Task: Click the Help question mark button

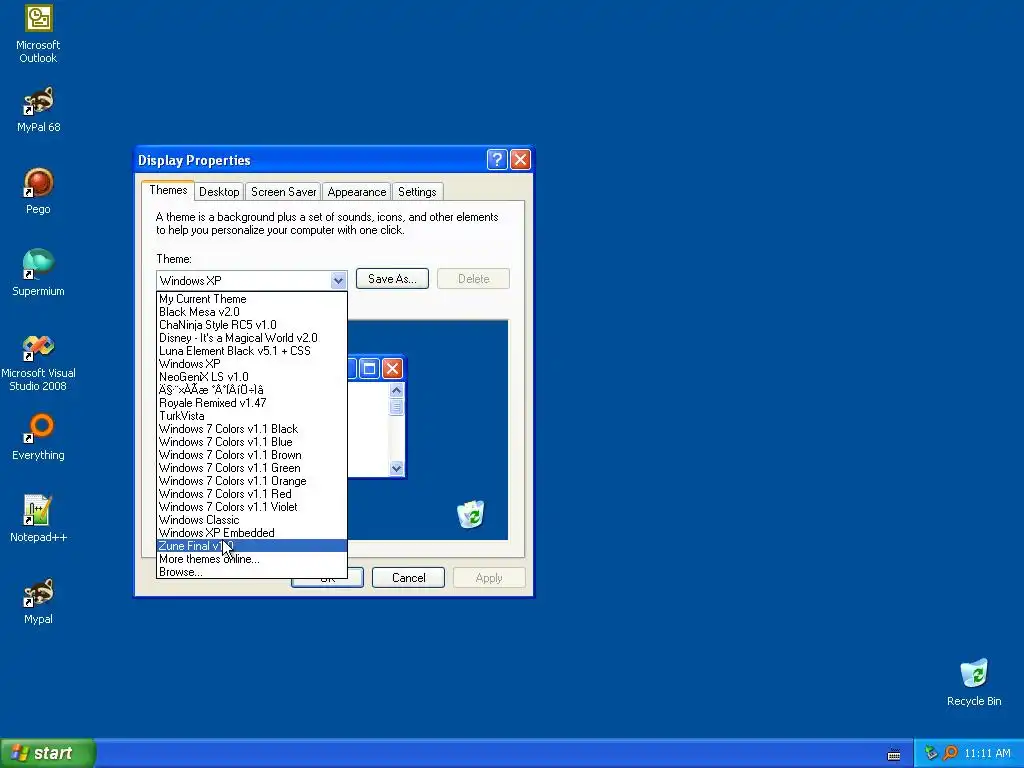Action: click(497, 159)
